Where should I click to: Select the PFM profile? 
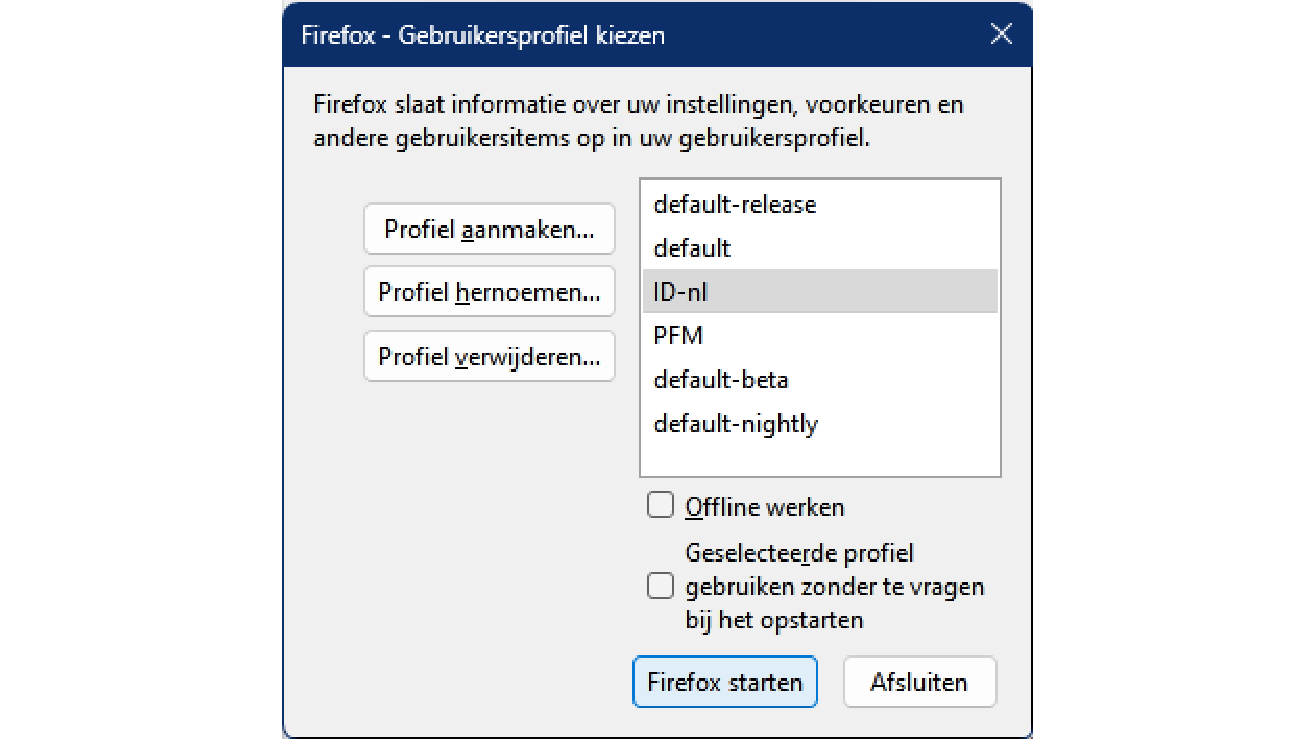[678, 336]
